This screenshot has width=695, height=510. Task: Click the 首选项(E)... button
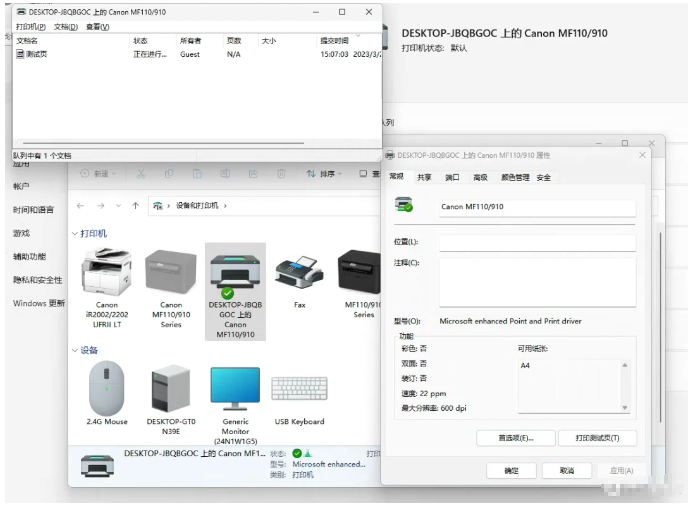point(516,438)
